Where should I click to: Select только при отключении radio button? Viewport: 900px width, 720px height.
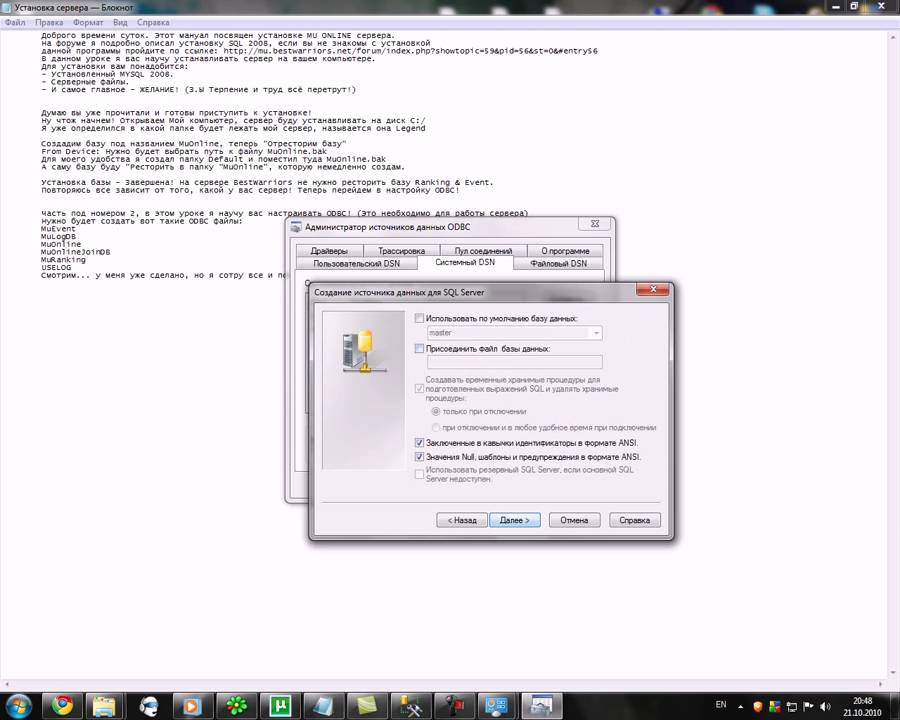(x=436, y=411)
